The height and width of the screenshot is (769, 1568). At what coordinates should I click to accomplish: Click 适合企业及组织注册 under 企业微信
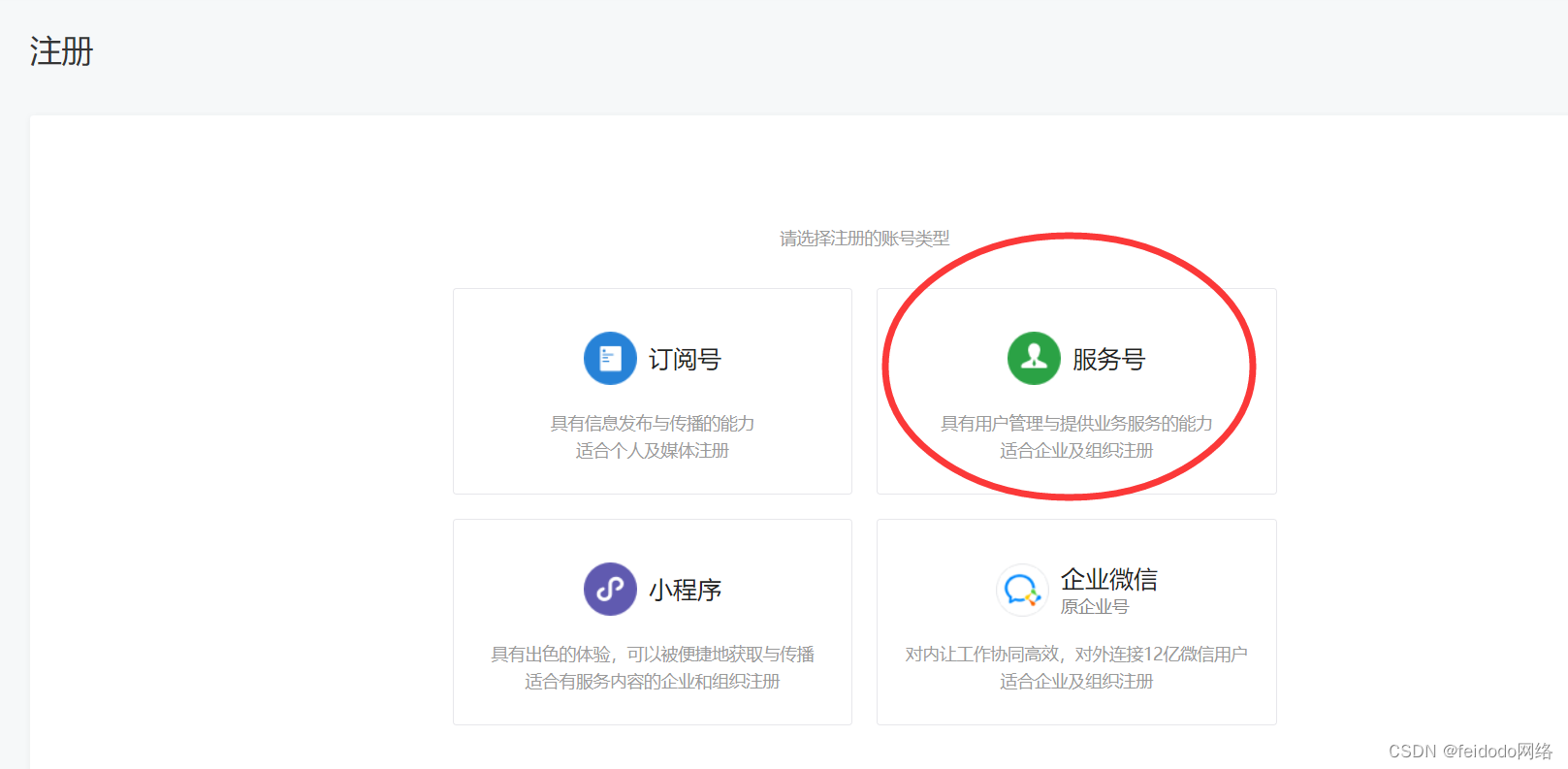click(x=1076, y=682)
